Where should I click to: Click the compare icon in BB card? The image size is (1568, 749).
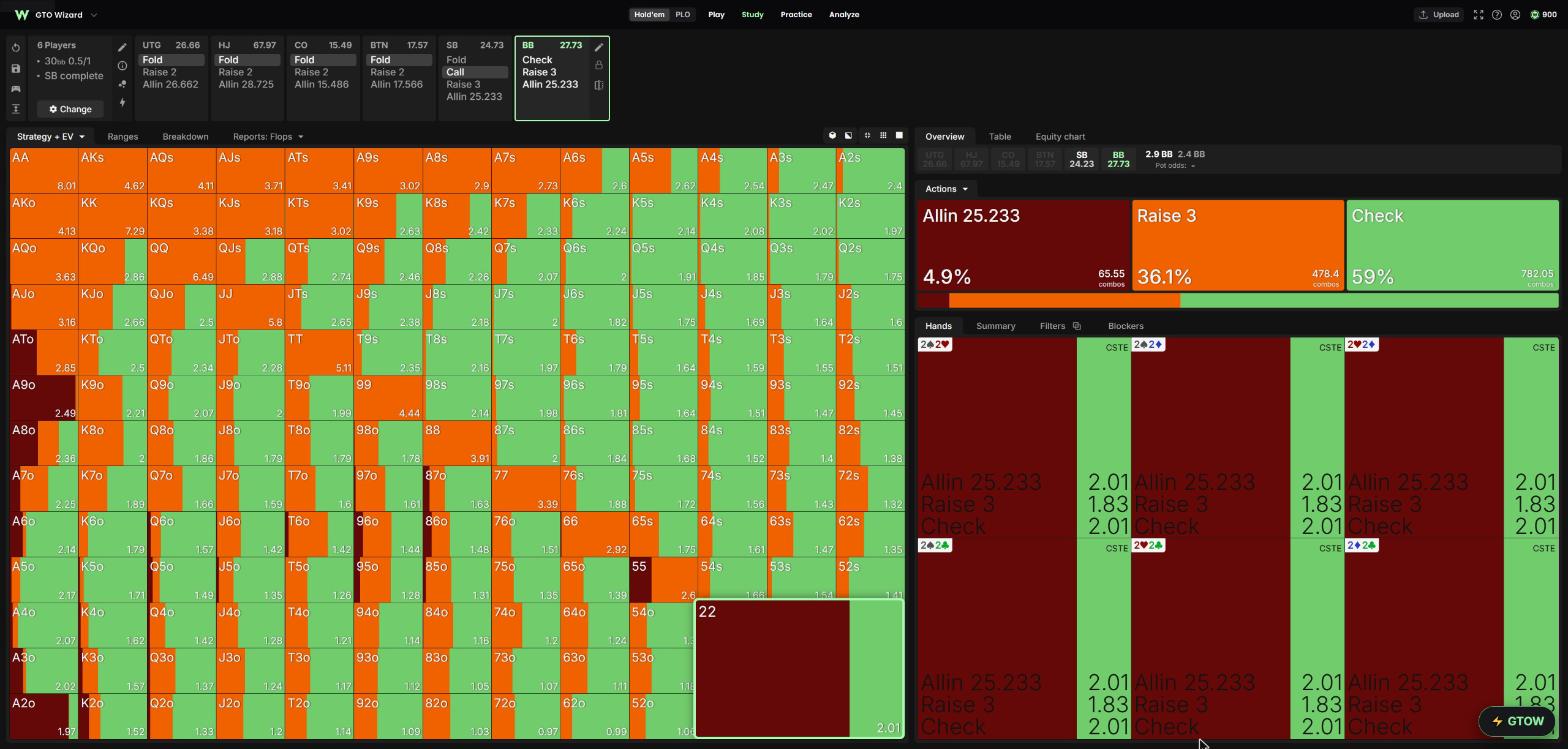point(599,85)
